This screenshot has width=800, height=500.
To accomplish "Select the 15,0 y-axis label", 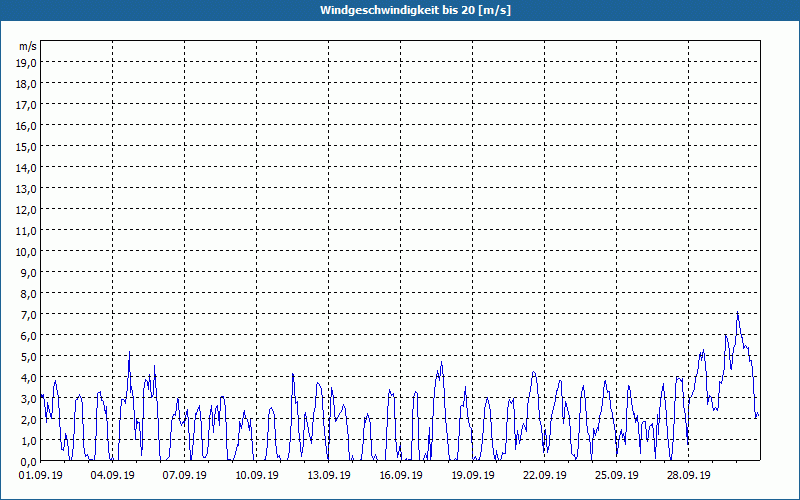I will coord(27,146).
